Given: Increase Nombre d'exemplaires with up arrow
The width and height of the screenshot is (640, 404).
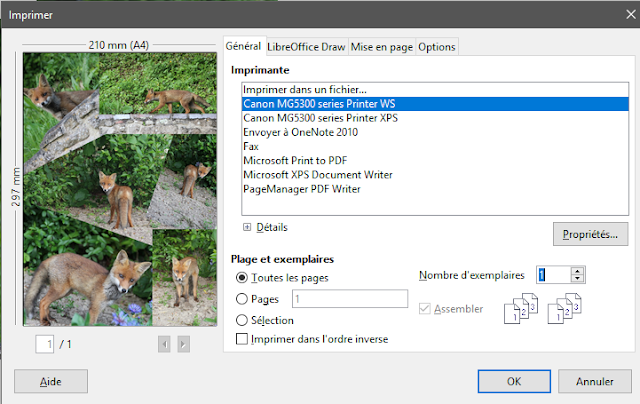Looking at the screenshot, I should pyautogui.click(x=577, y=271).
